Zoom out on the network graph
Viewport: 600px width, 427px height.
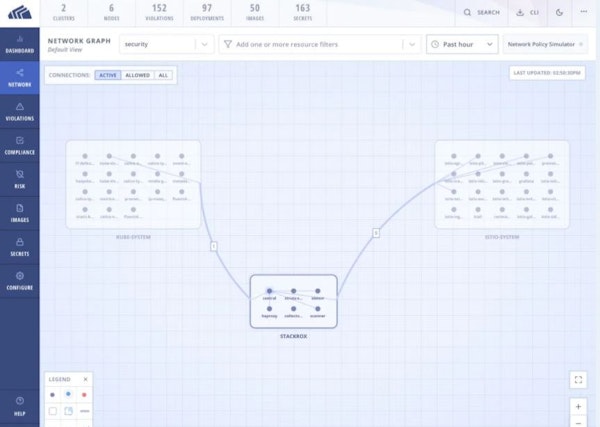[578, 422]
